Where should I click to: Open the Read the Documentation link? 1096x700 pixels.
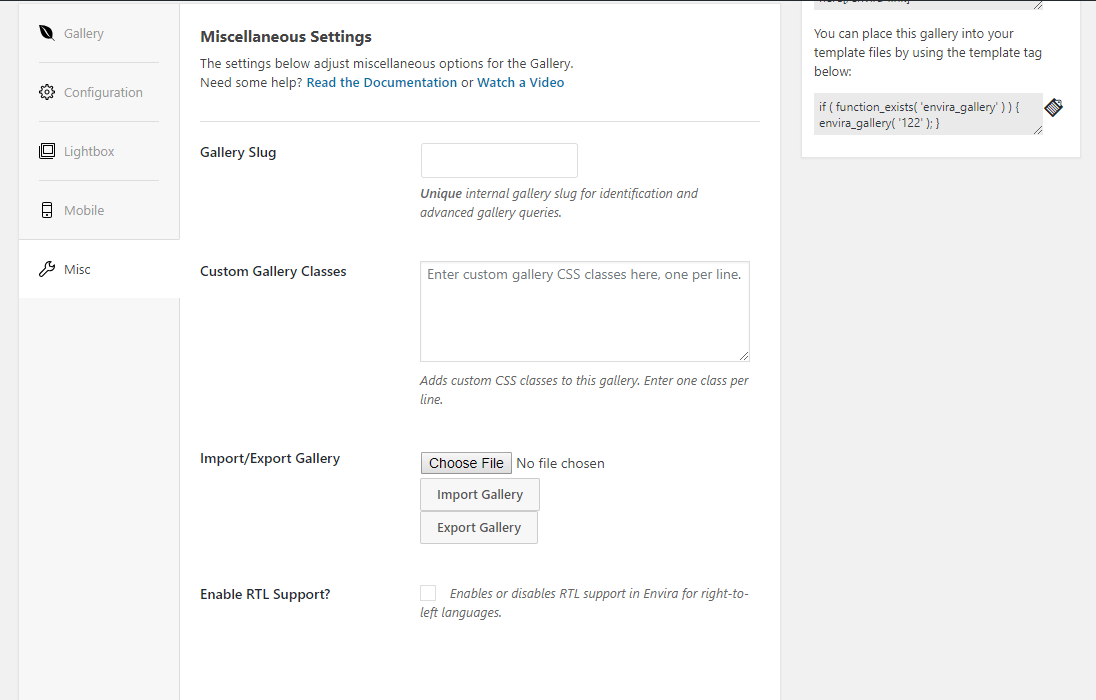pyautogui.click(x=382, y=83)
